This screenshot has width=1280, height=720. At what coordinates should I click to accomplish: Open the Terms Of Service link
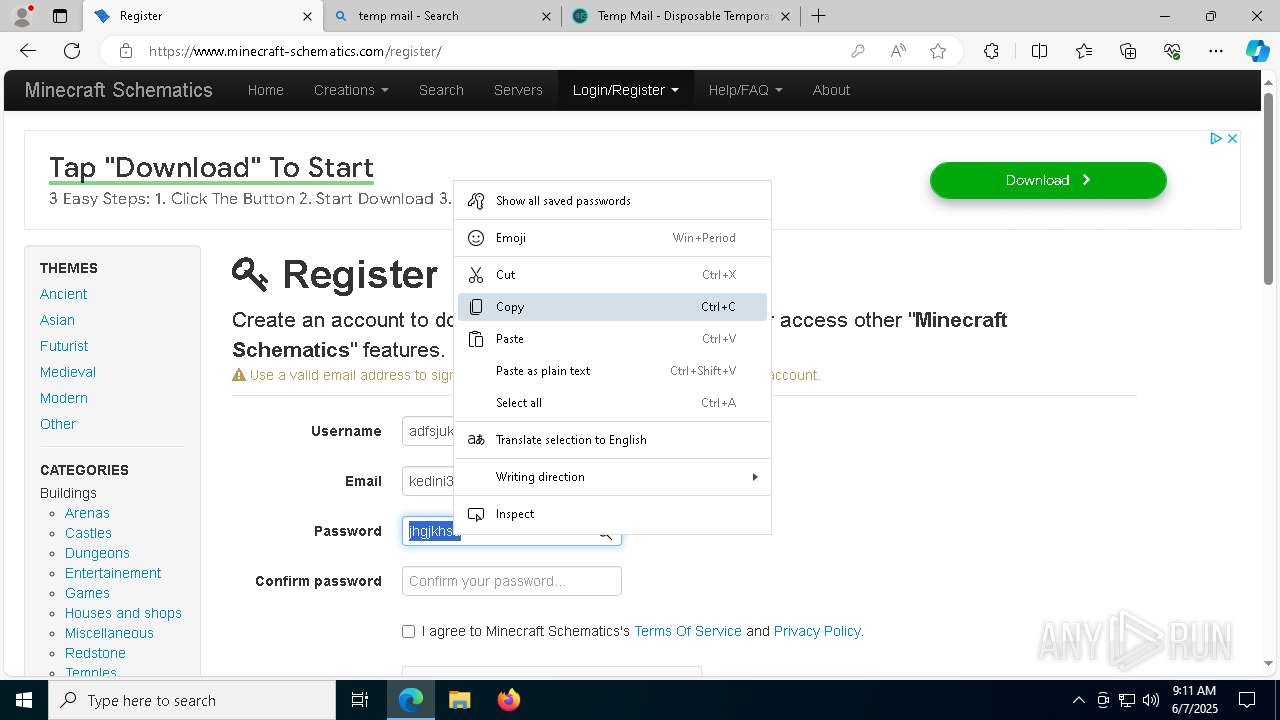pyautogui.click(x=688, y=631)
